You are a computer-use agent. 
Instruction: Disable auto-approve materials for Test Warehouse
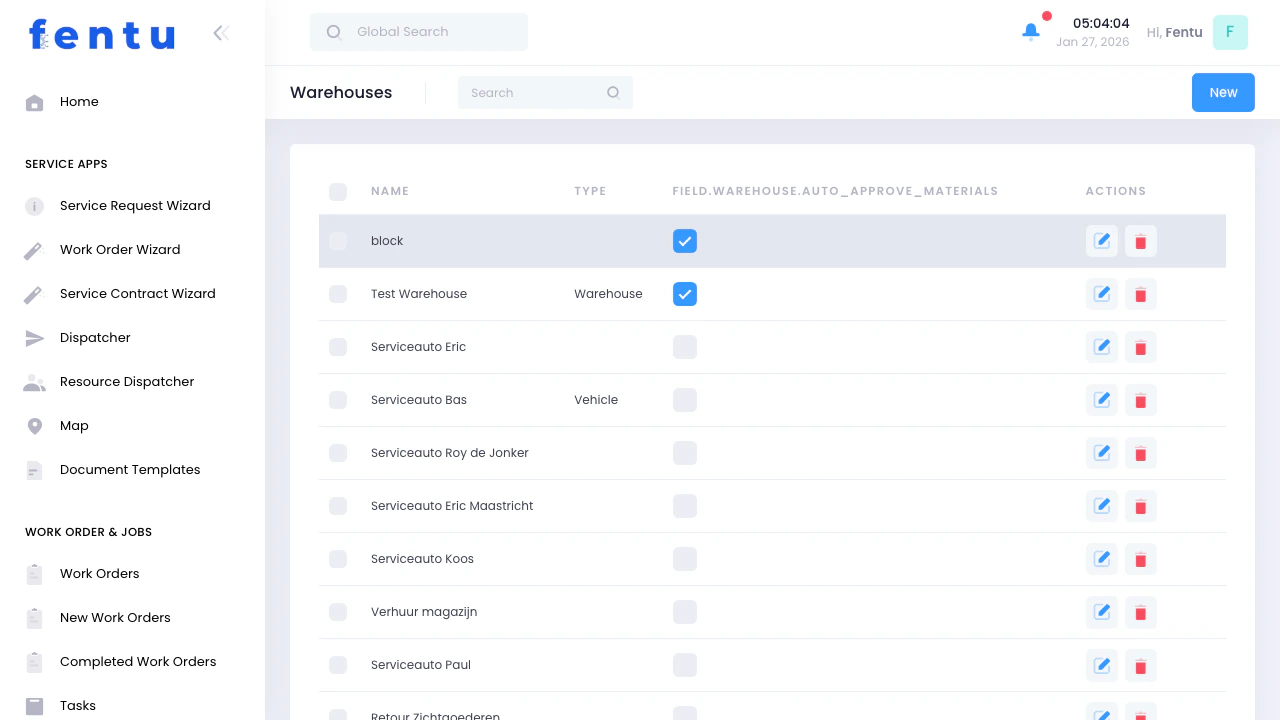tap(685, 294)
